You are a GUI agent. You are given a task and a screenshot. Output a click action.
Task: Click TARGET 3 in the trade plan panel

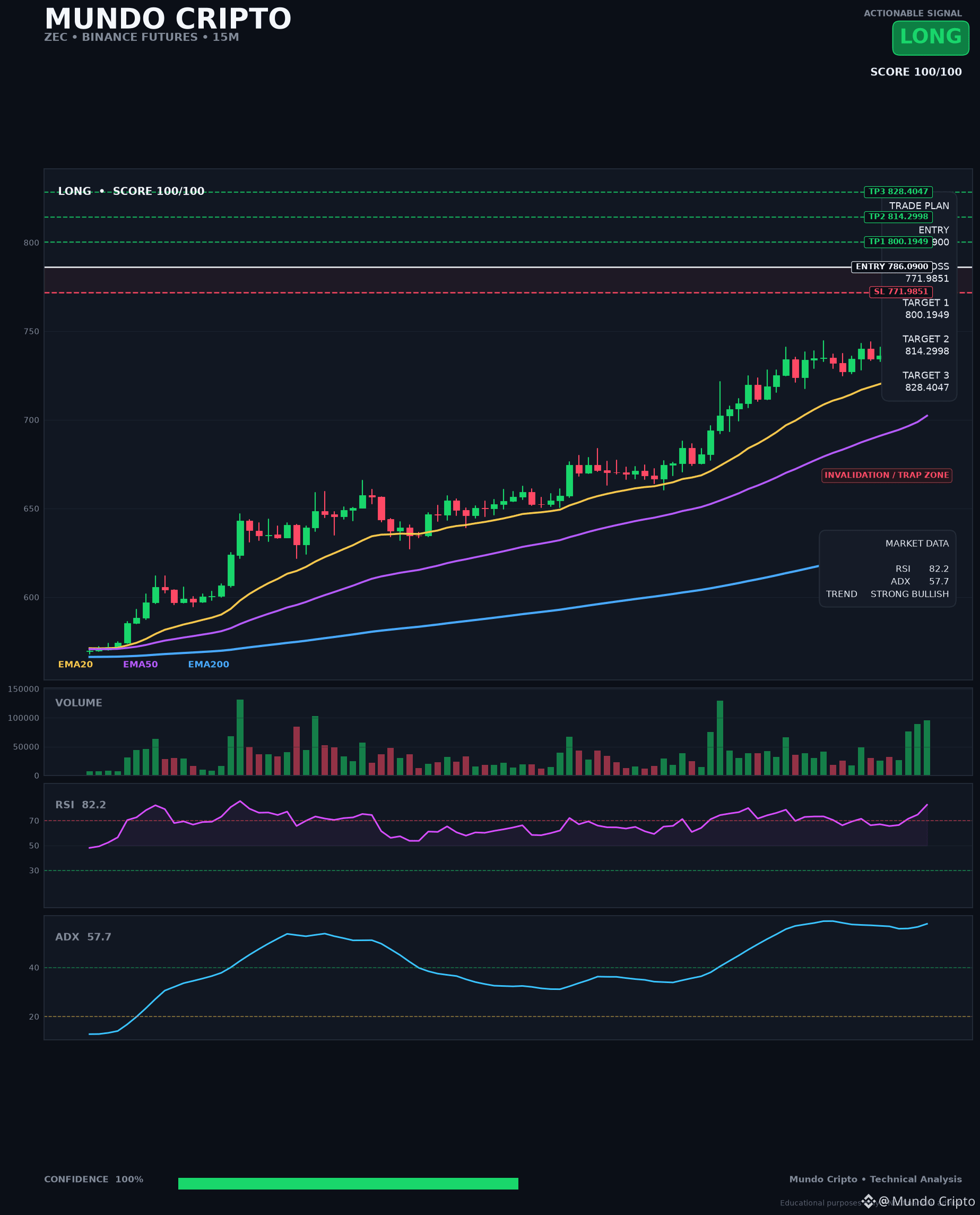click(925, 375)
